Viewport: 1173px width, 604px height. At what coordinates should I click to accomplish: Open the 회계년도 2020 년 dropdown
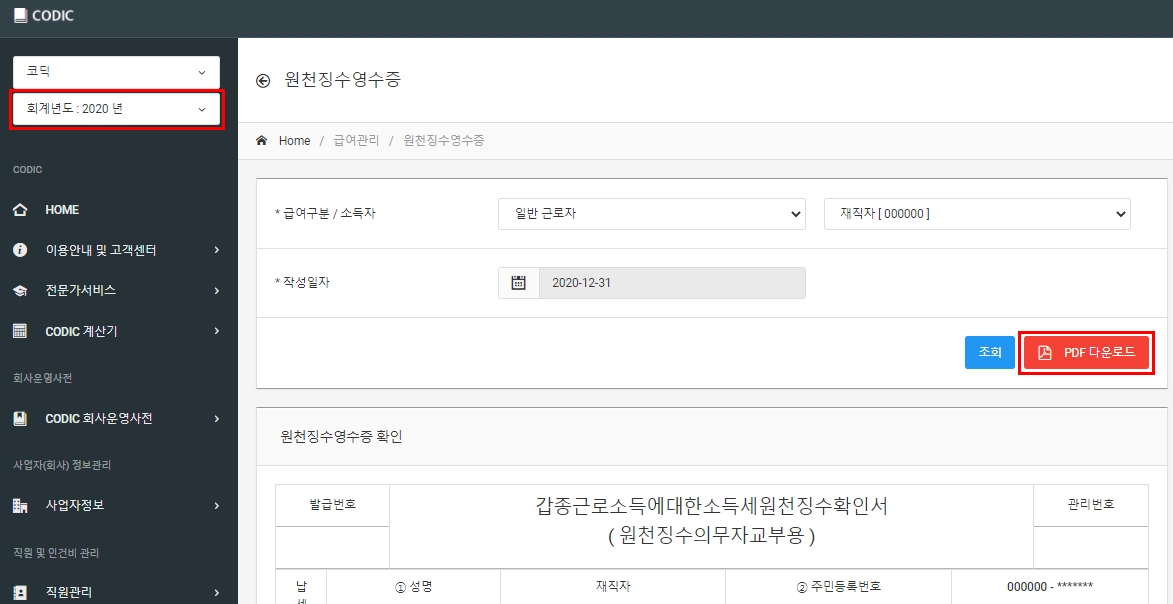point(116,109)
